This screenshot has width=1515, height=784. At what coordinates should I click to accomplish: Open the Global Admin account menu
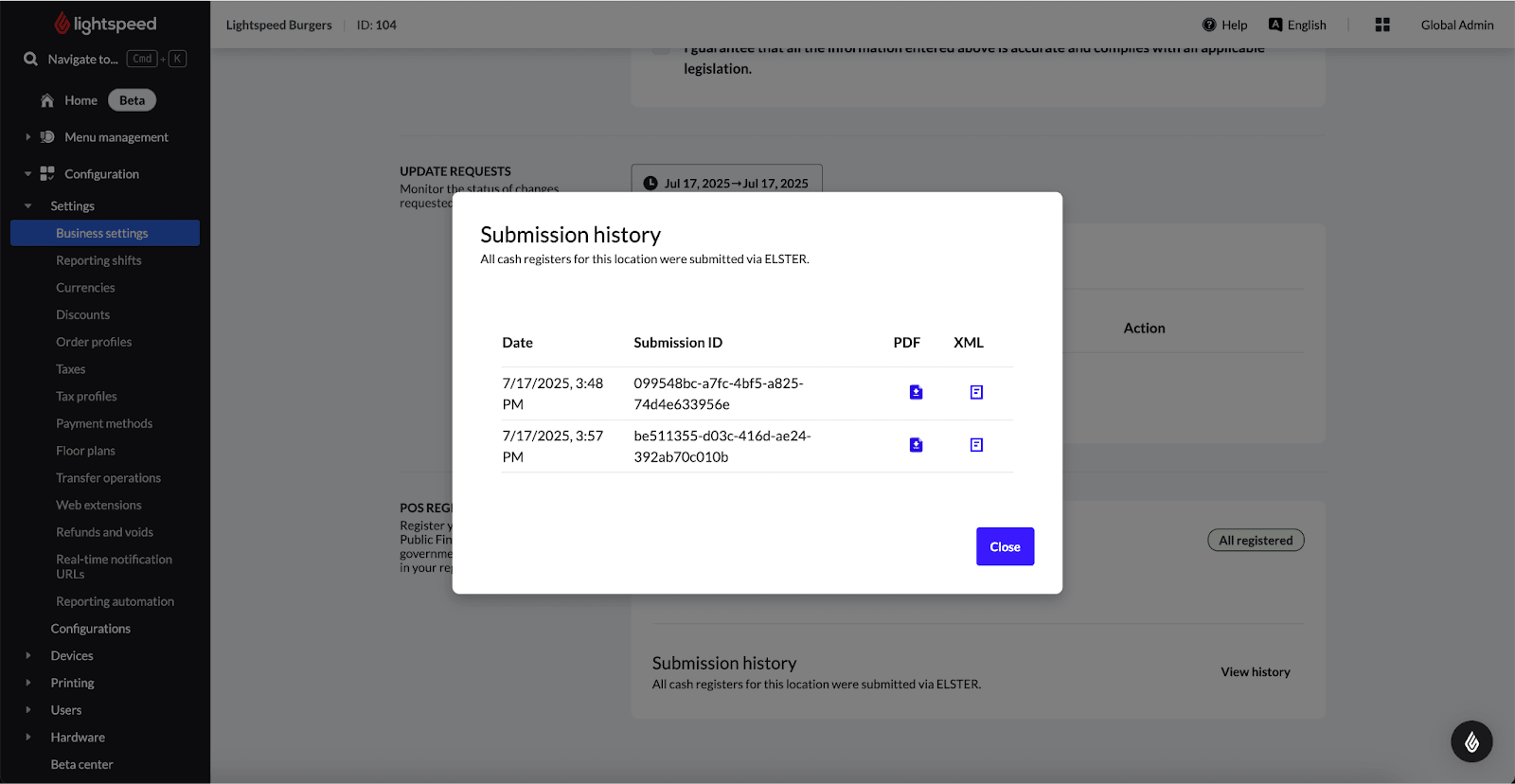point(1456,26)
